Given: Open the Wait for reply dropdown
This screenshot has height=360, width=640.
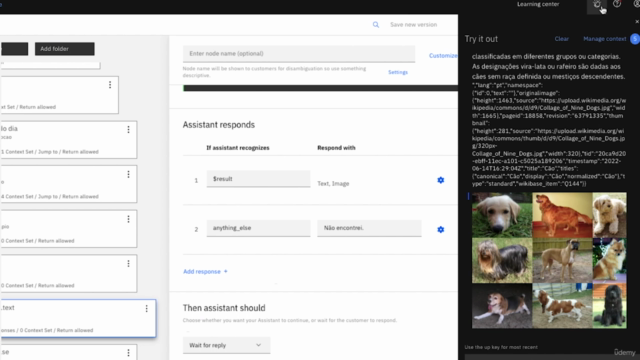Looking at the screenshot, I should tap(226, 345).
